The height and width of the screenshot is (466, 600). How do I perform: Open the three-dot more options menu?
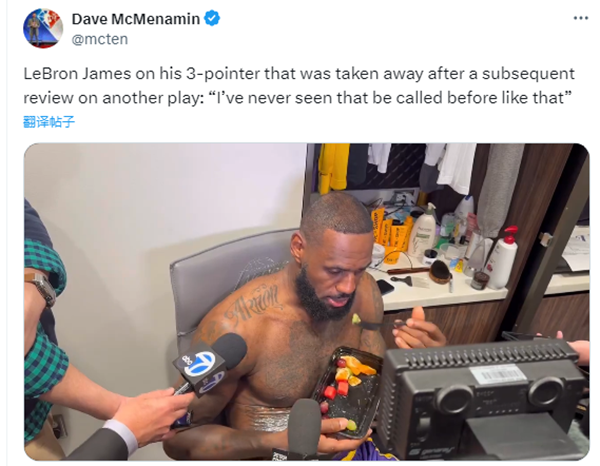tap(580, 18)
